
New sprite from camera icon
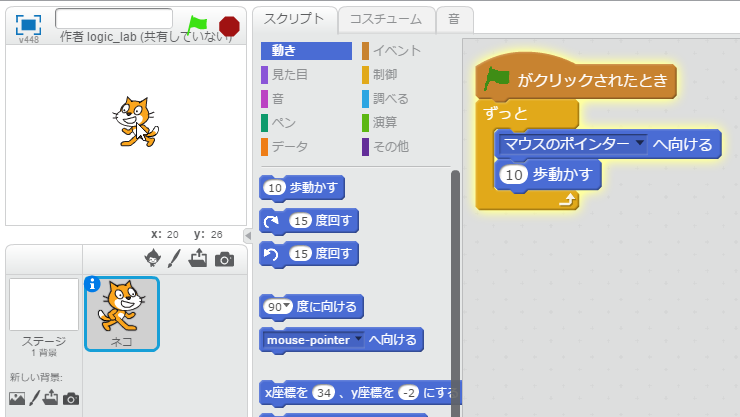click(225, 259)
